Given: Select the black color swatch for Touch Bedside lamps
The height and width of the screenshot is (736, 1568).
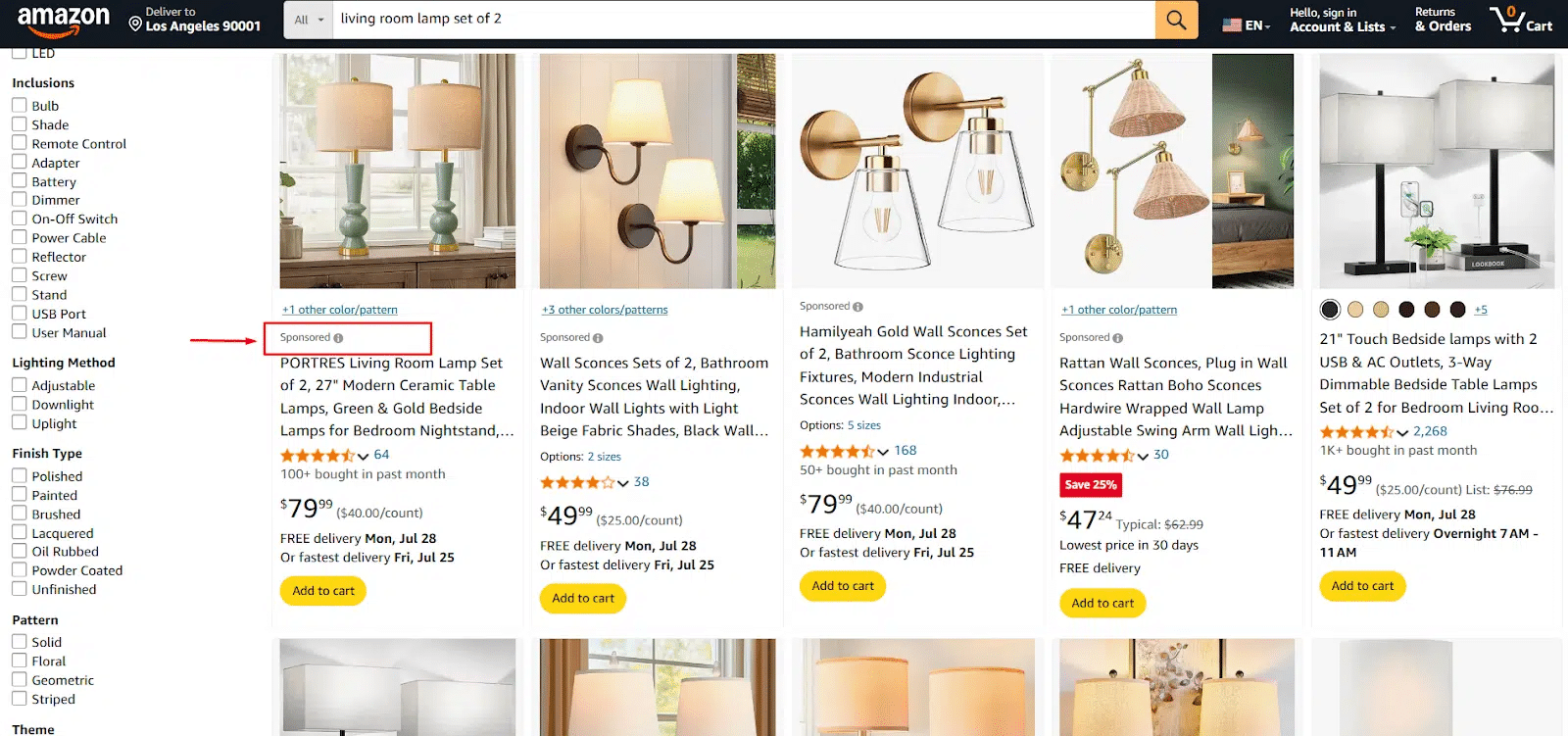Looking at the screenshot, I should click(x=1330, y=310).
